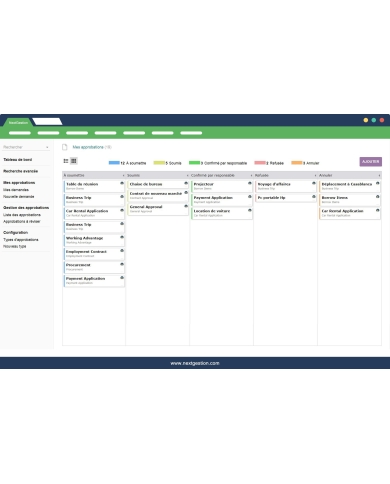Open Gestion des approbations sidebar section
390x484 pixels.
[26, 208]
